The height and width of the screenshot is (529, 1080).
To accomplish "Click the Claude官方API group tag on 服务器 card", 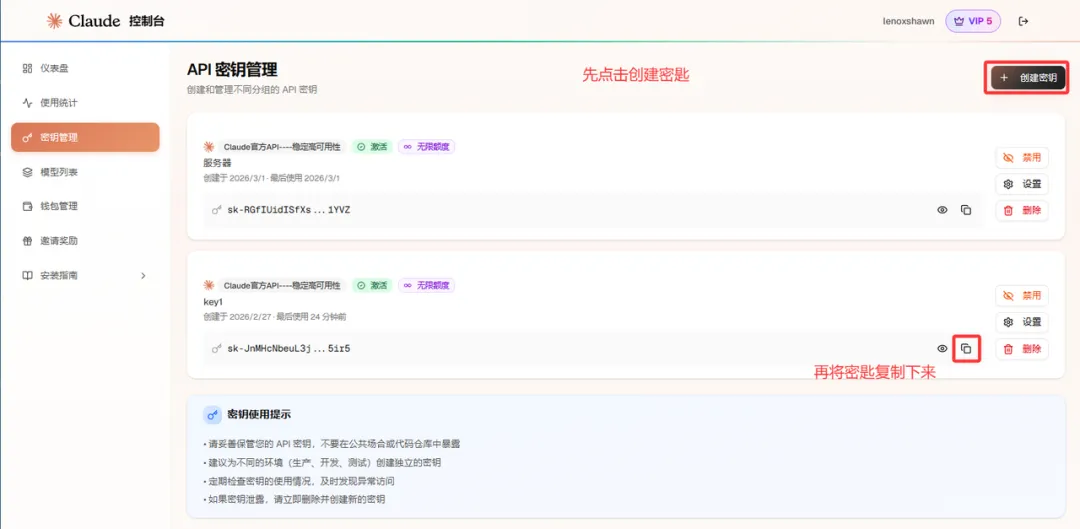I will point(282,147).
